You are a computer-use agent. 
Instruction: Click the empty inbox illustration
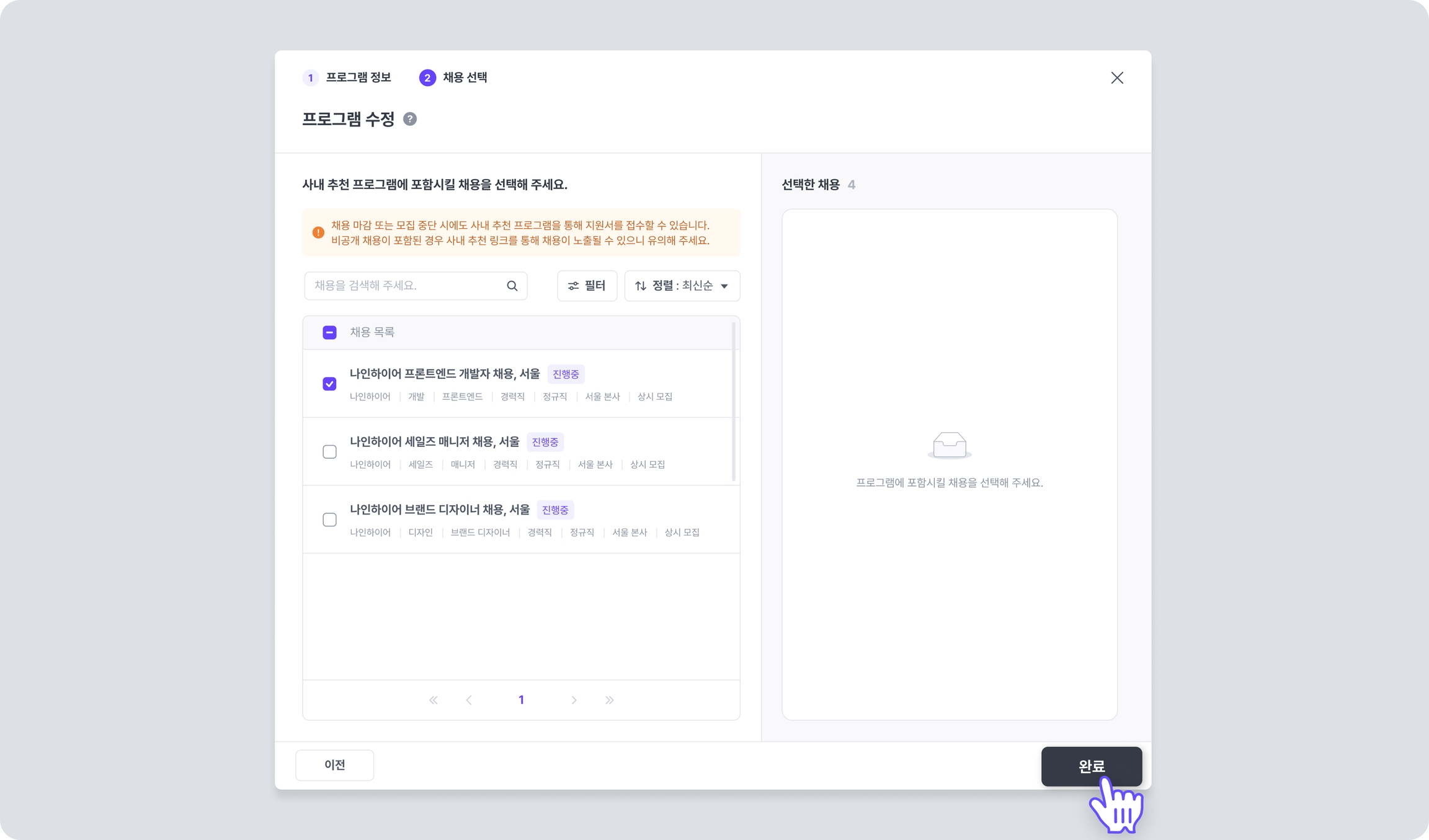pos(949,445)
